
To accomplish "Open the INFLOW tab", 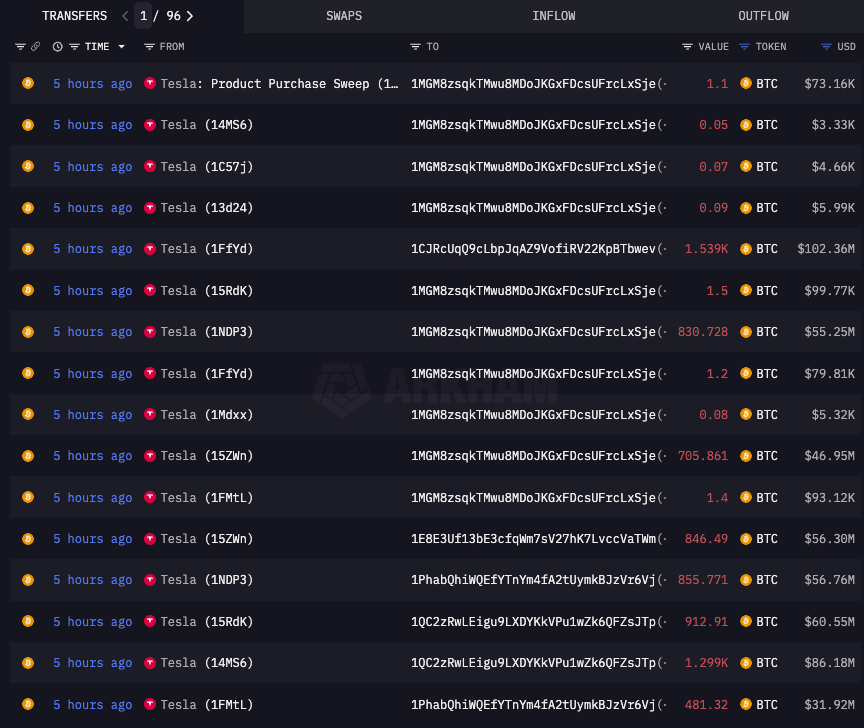I will (553, 16).
